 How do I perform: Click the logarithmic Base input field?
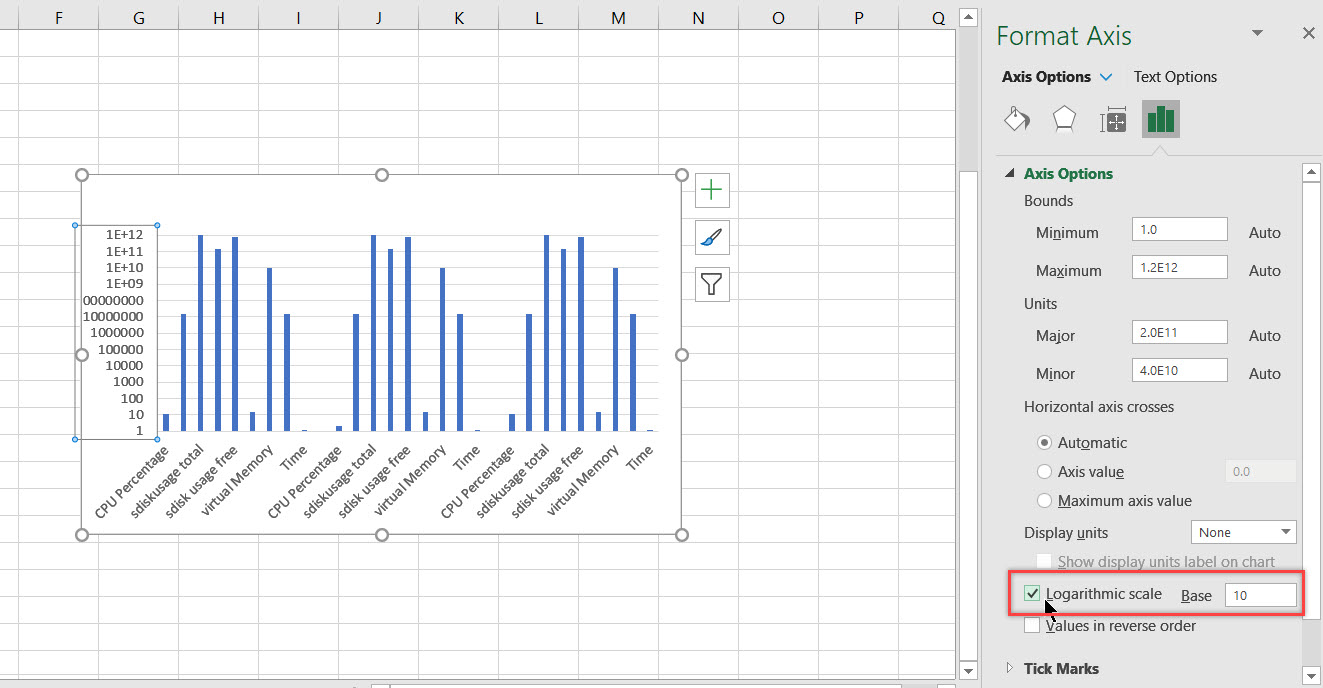[x=1260, y=595]
